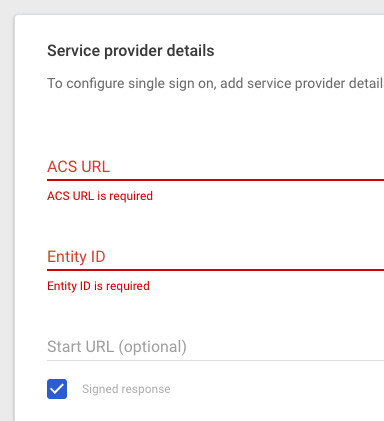Click the 'ACS URL is required' error
This screenshot has height=421, width=384.
pos(100,196)
